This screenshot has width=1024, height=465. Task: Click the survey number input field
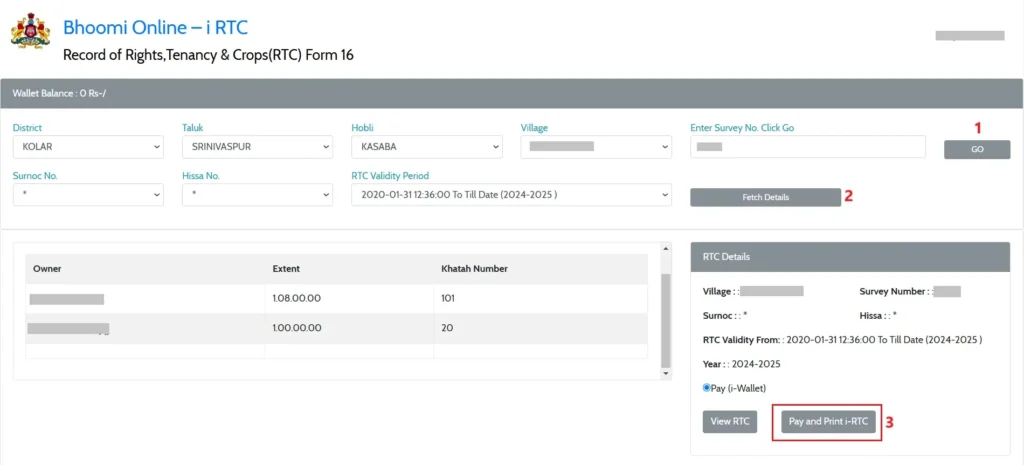808,147
